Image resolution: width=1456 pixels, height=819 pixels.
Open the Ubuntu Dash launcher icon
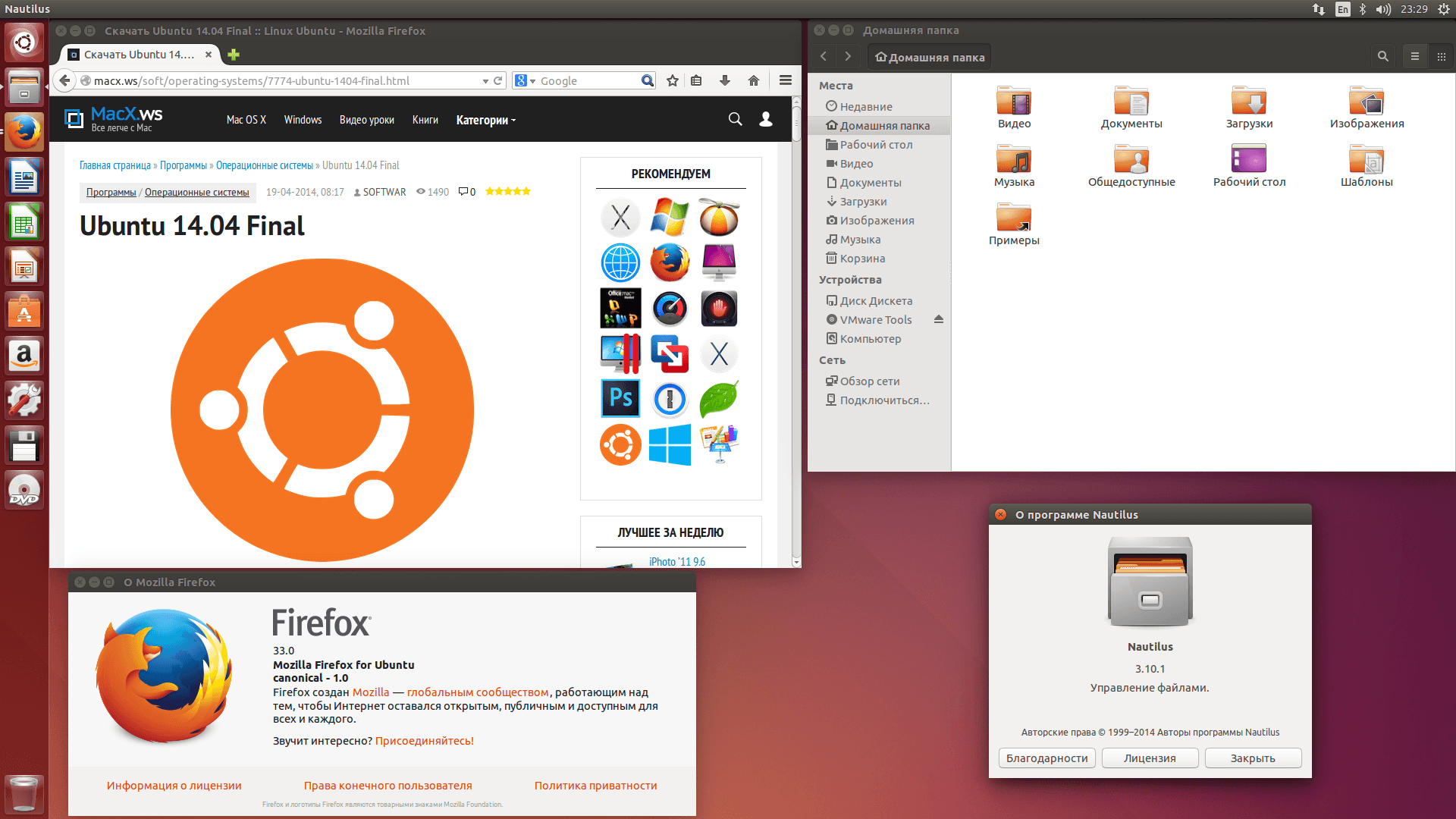point(24,42)
